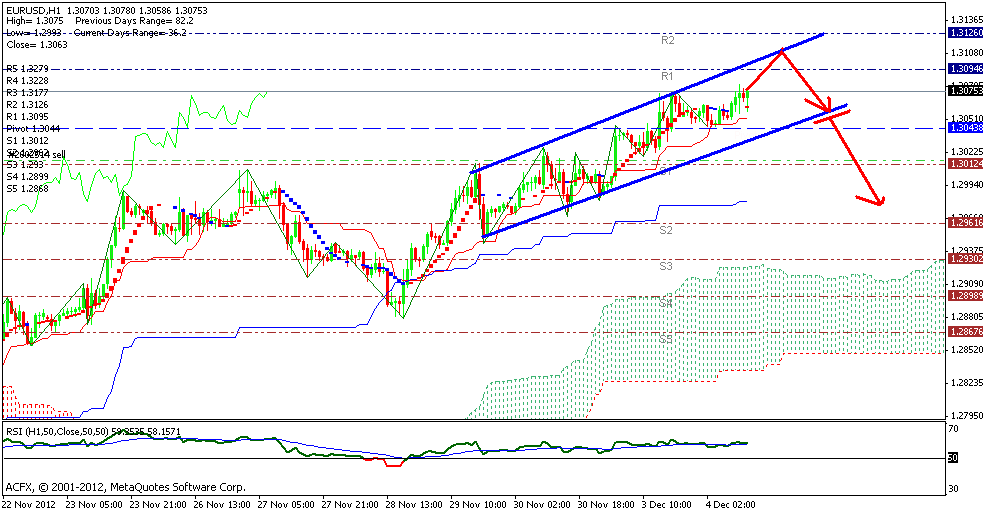This screenshot has width=983, height=512.
Task: Click the 1.31365 price axis value
Action: [966, 19]
